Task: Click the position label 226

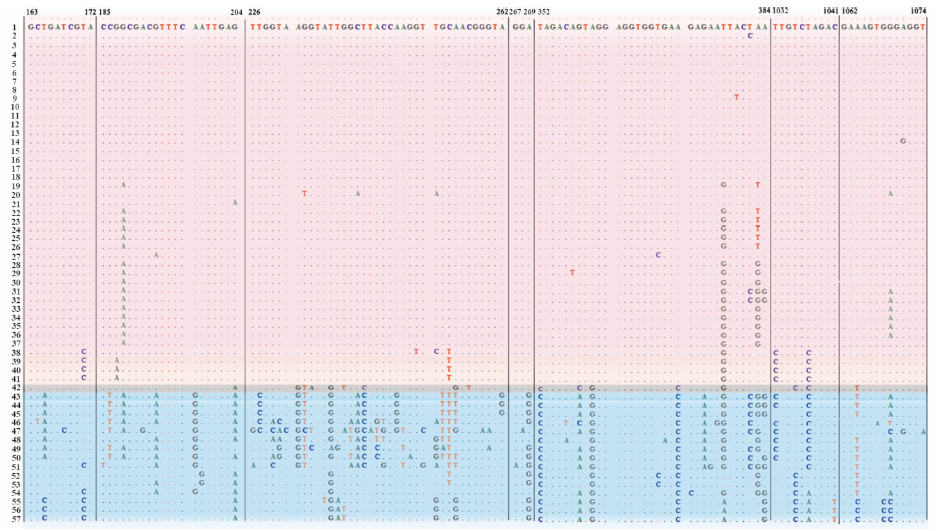Action: tap(255, 11)
